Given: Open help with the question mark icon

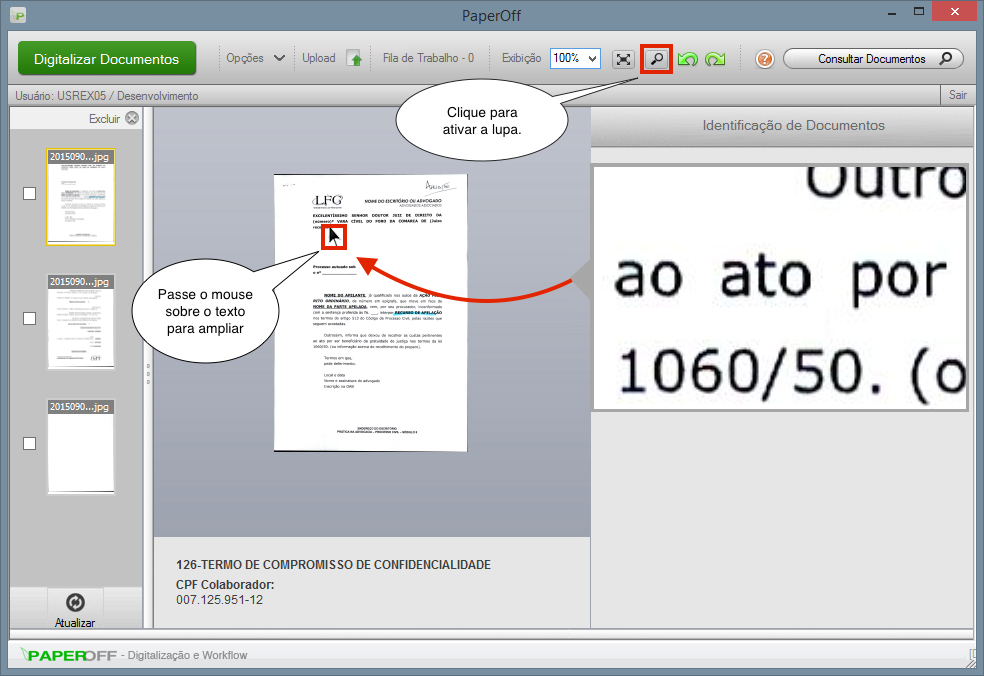Looking at the screenshot, I should click(x=764, y=60).
